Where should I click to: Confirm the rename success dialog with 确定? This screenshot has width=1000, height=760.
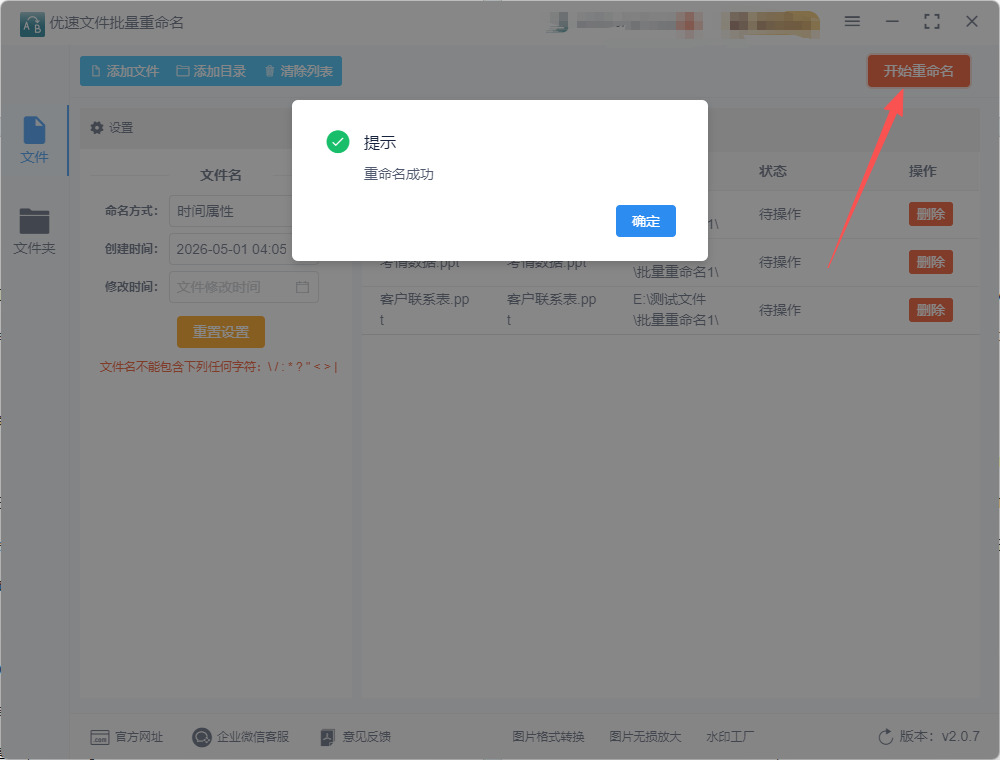coord(645,221)
